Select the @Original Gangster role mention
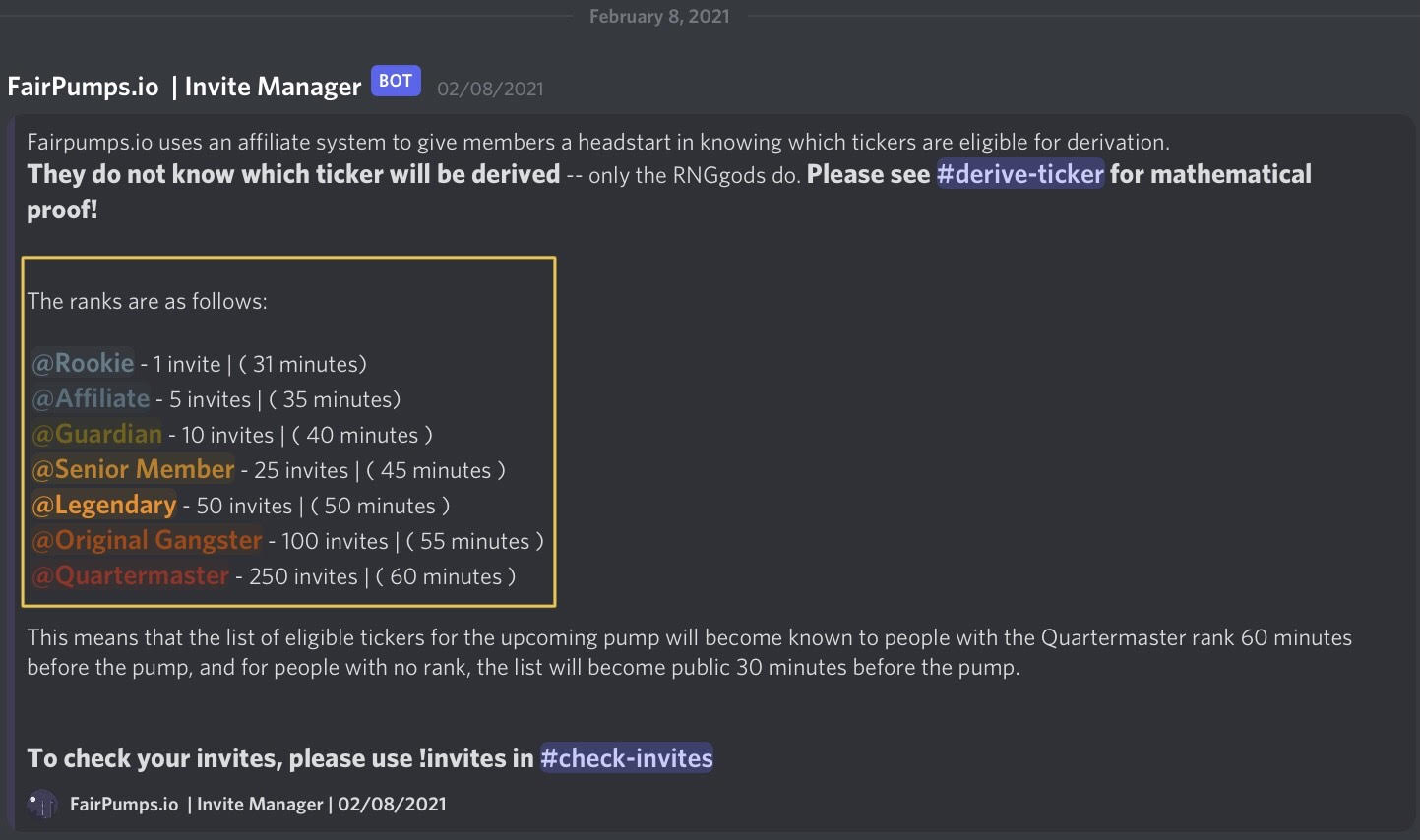 [148, 541]
